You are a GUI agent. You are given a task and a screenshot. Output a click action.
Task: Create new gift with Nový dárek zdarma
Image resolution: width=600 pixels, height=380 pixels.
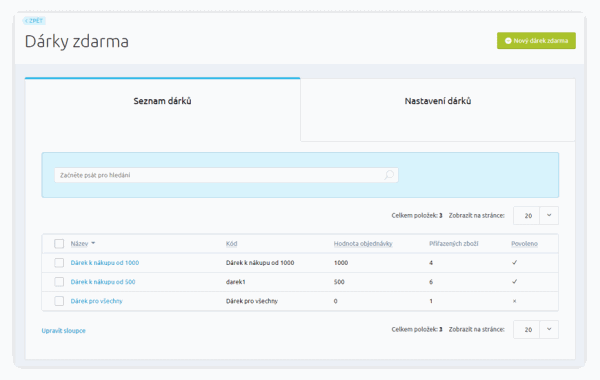coord(536,41)
